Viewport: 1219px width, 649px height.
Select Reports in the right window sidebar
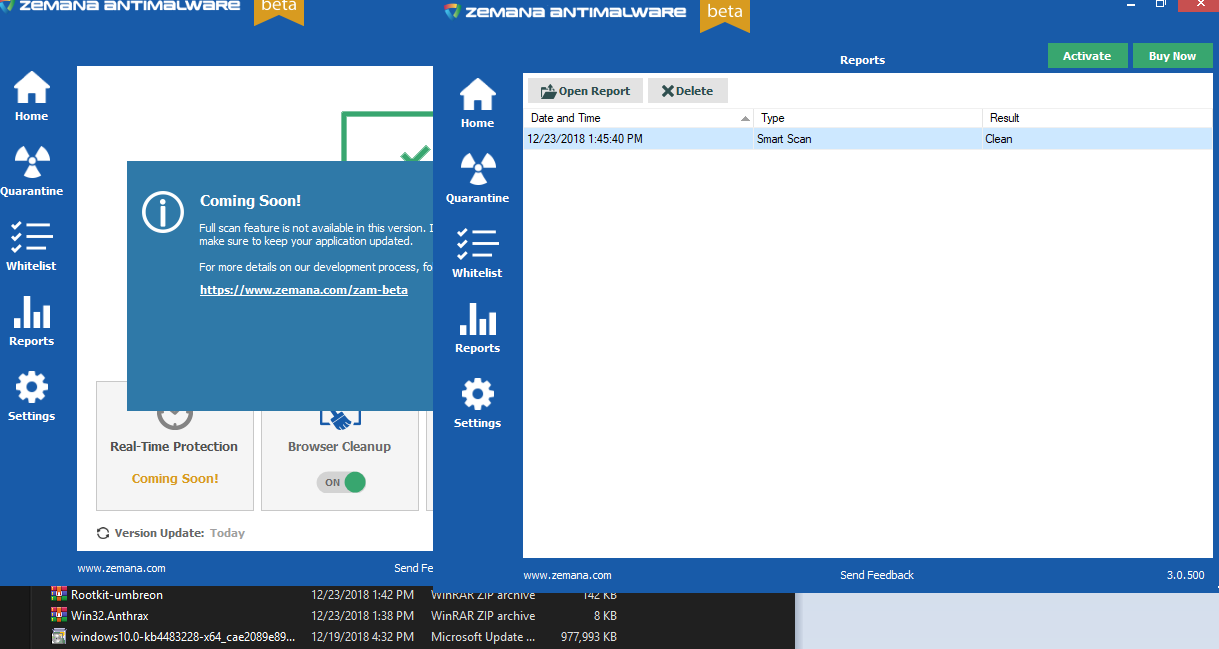tap(477, 328)
